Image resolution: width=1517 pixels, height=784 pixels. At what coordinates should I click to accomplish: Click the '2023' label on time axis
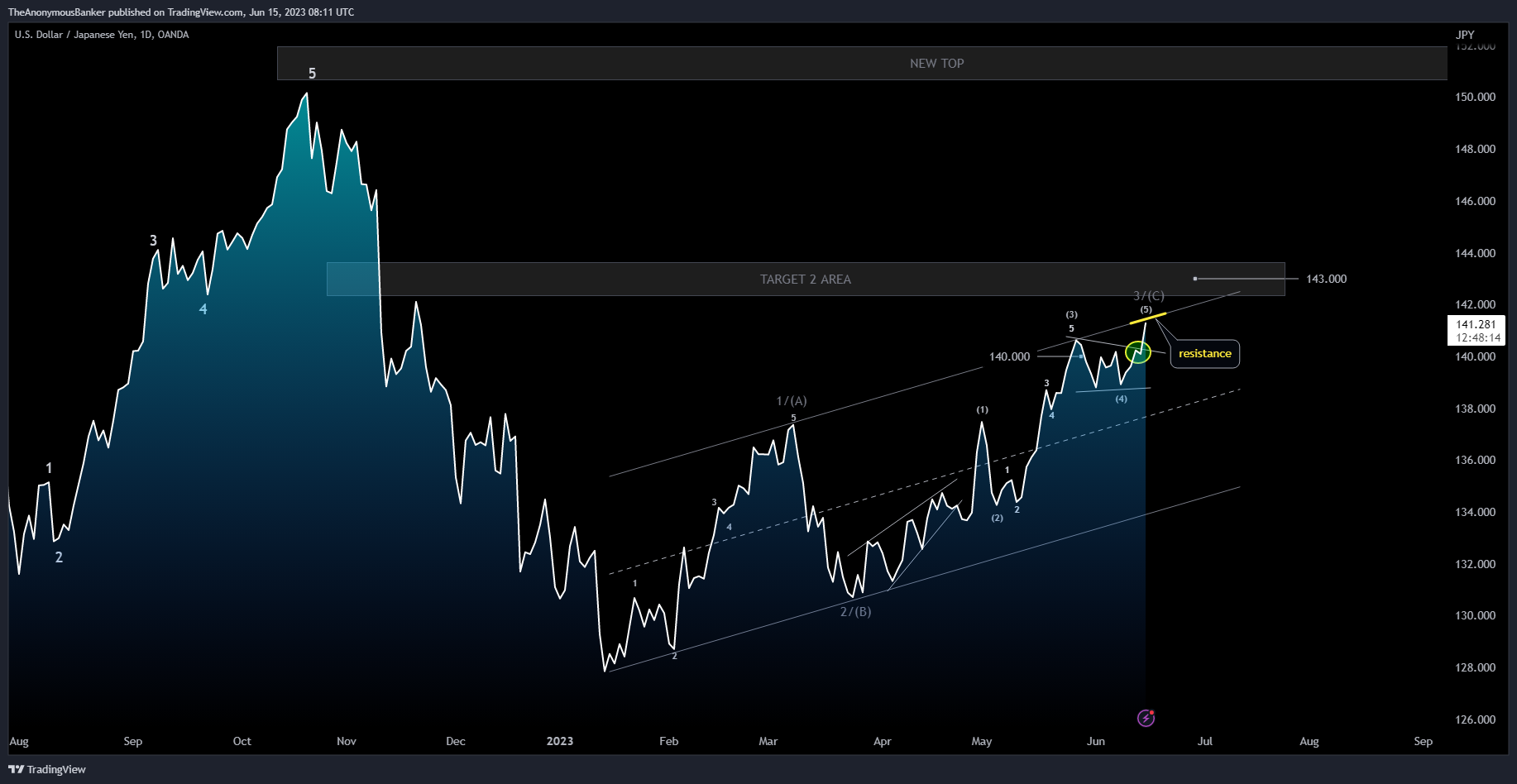[x=559, y=741]
